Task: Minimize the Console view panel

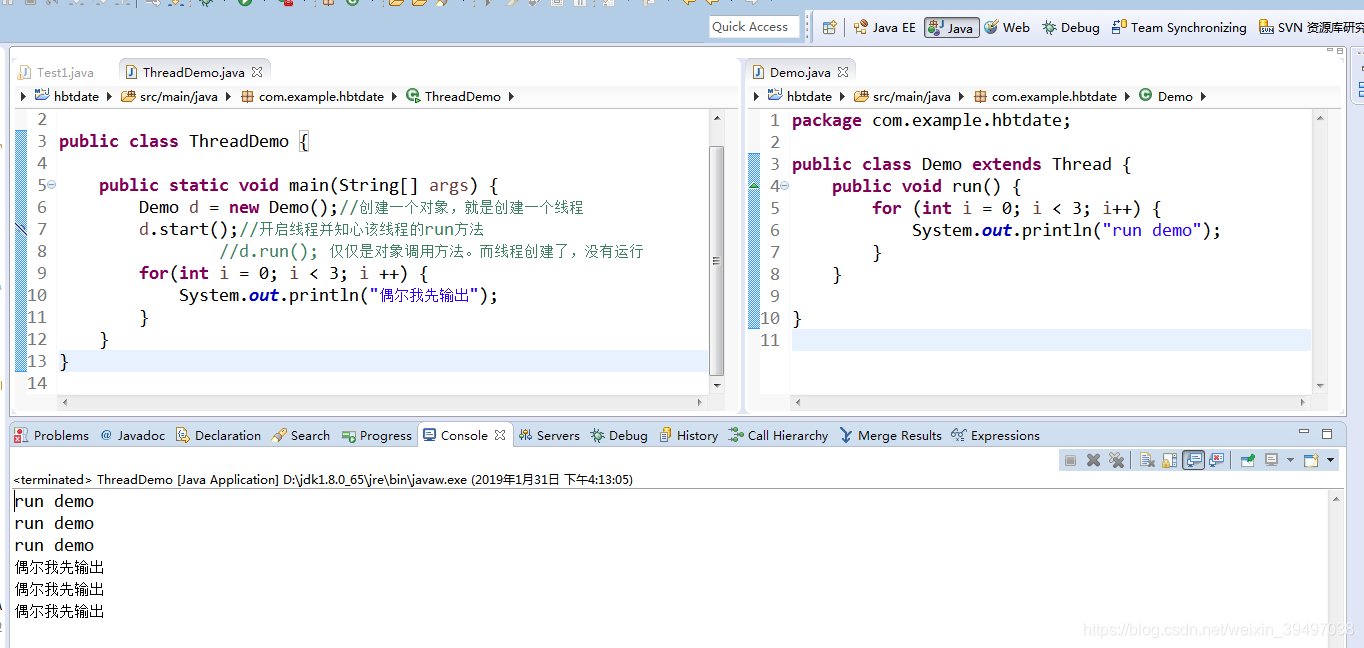Action: click(x=1303, y=433)
